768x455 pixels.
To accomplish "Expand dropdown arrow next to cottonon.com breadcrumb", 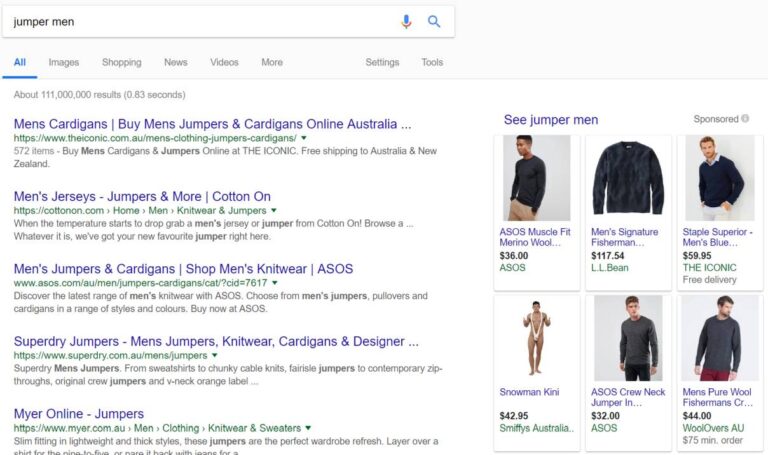I will (x=274, y=211).
